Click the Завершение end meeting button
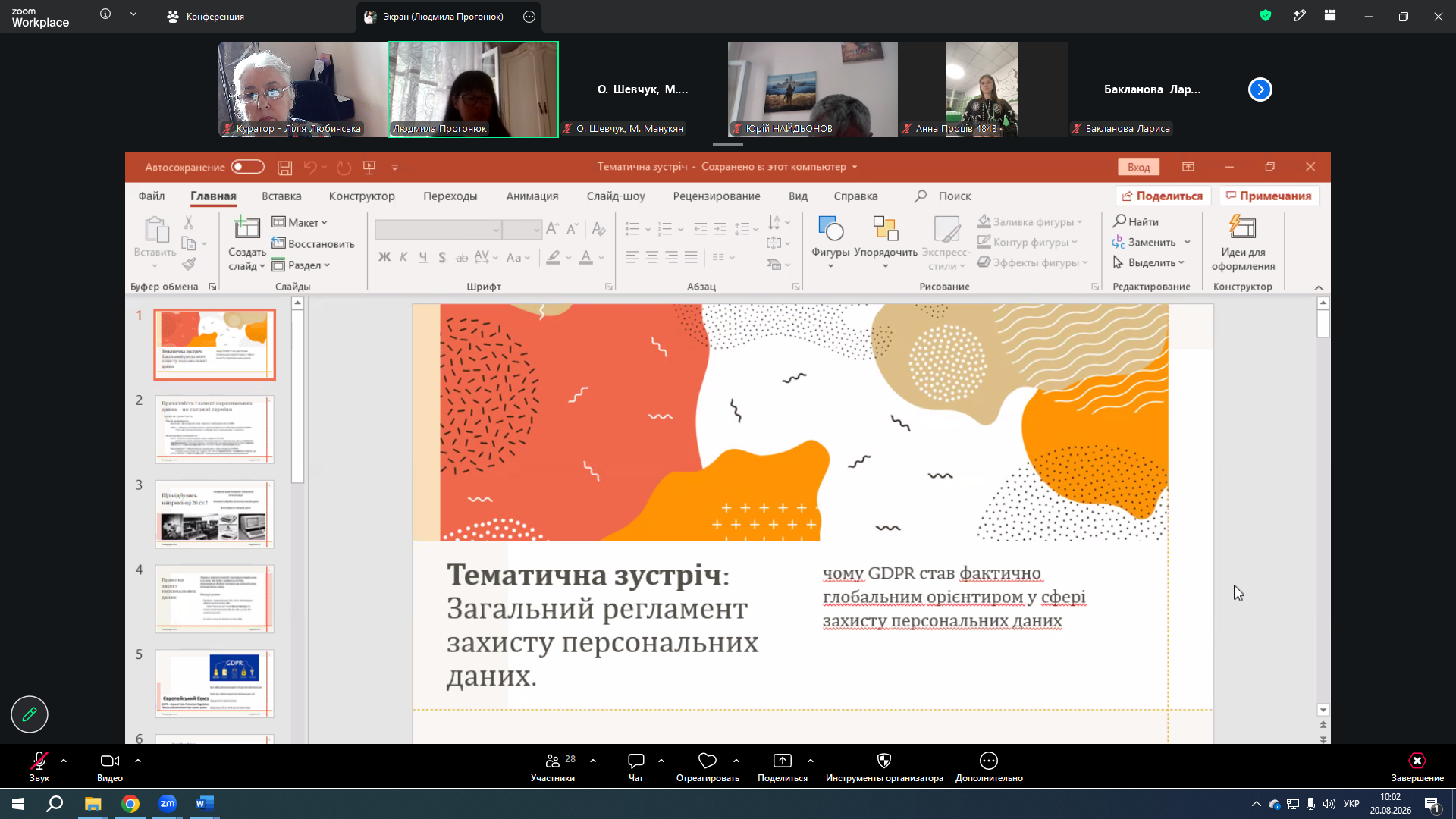Screen dimensions: 1456x819 (x=1417, y=766)
